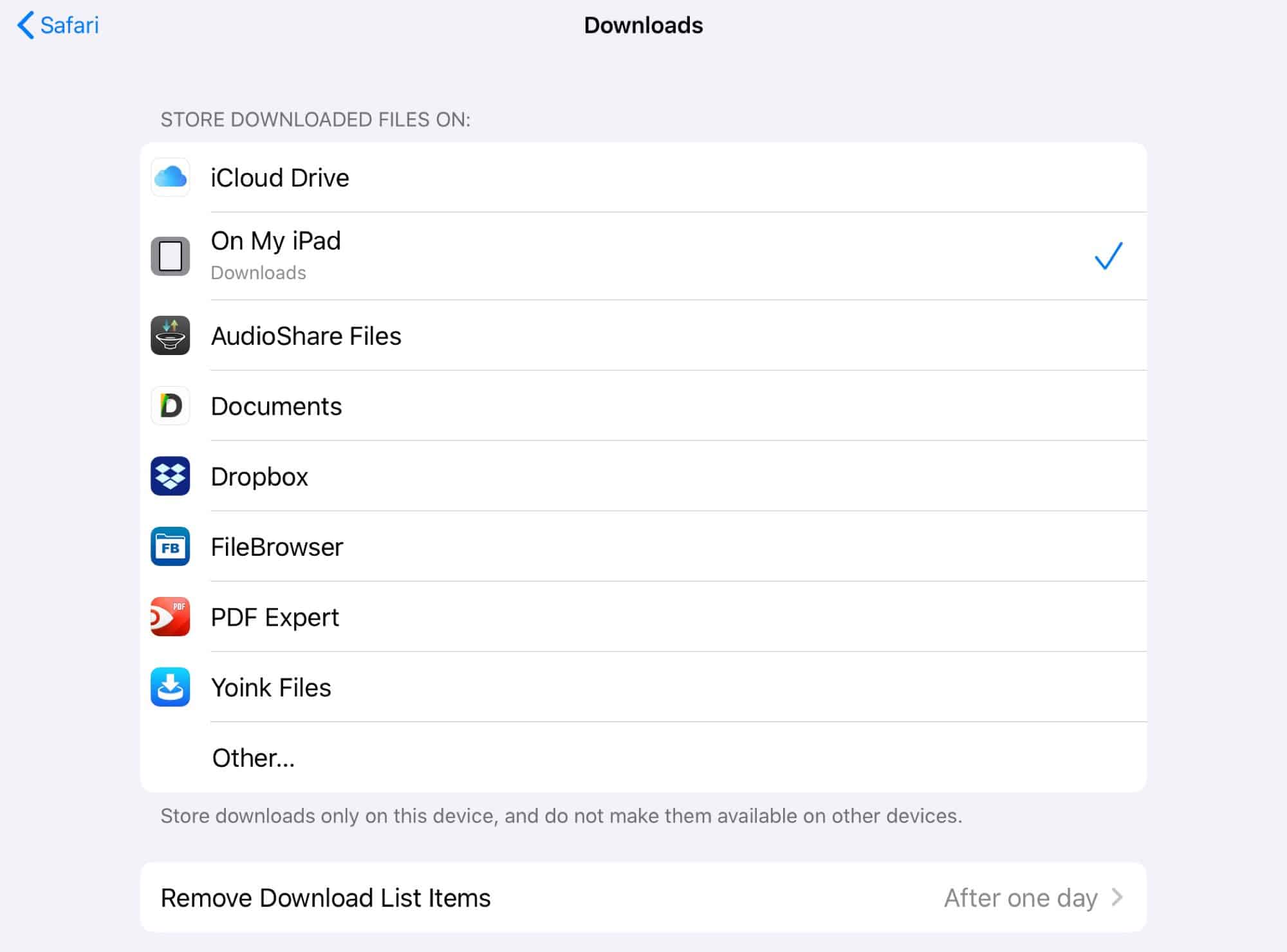
Task: Open Remove Download List Items setting
Action: (x=643, y=897)
